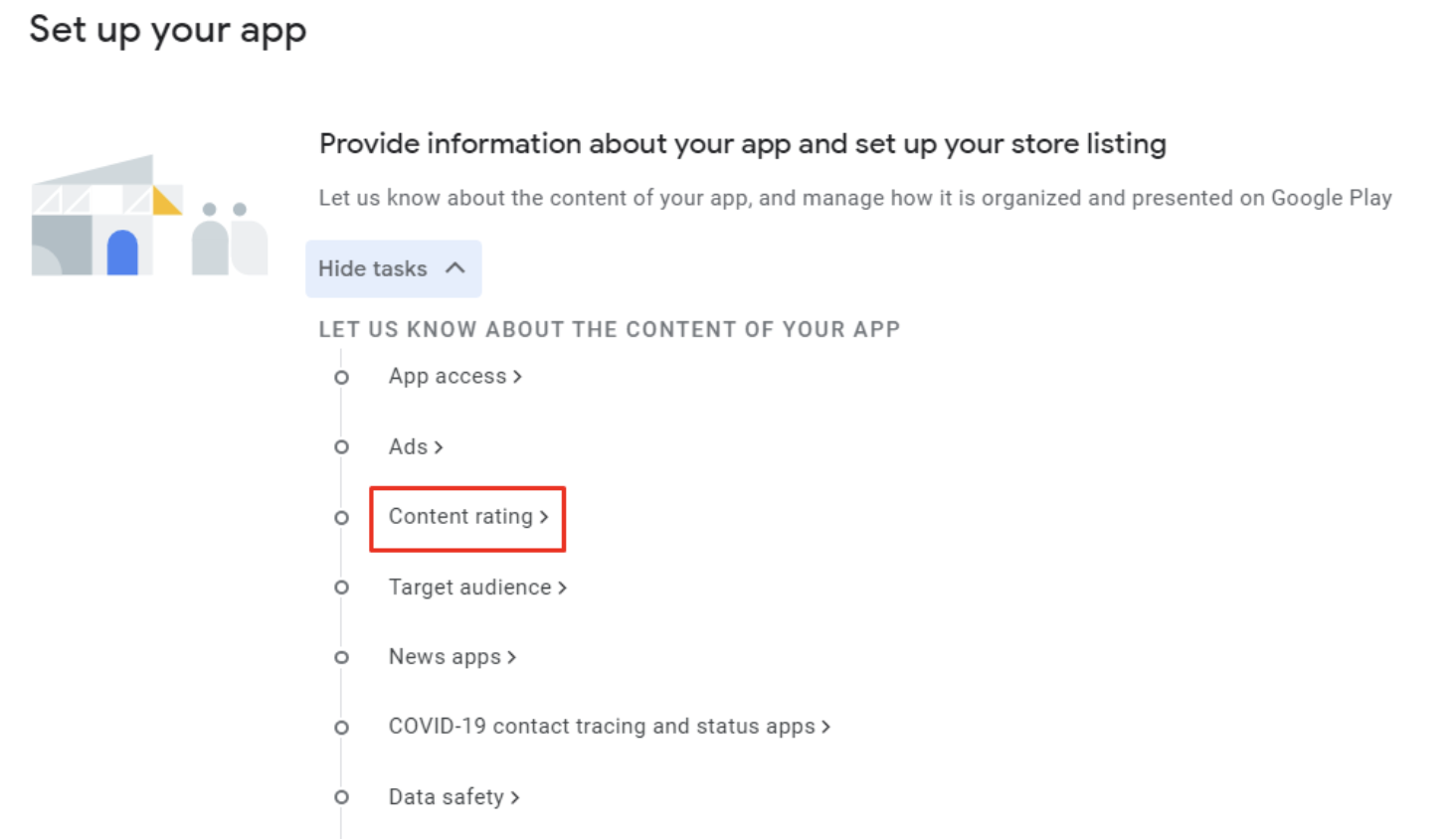Click the Set up your app heading
The width and height of the screenshot is (1456, 839).
[167, 30]
